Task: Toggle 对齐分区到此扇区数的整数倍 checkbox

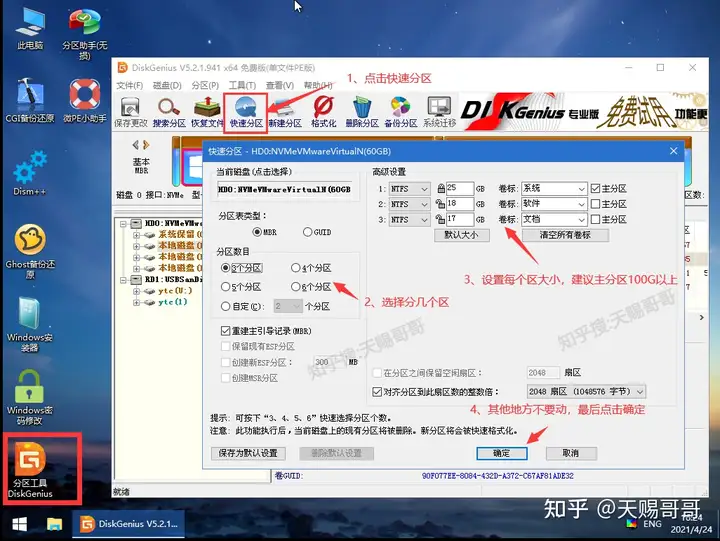Action: [x=377, y=392]
